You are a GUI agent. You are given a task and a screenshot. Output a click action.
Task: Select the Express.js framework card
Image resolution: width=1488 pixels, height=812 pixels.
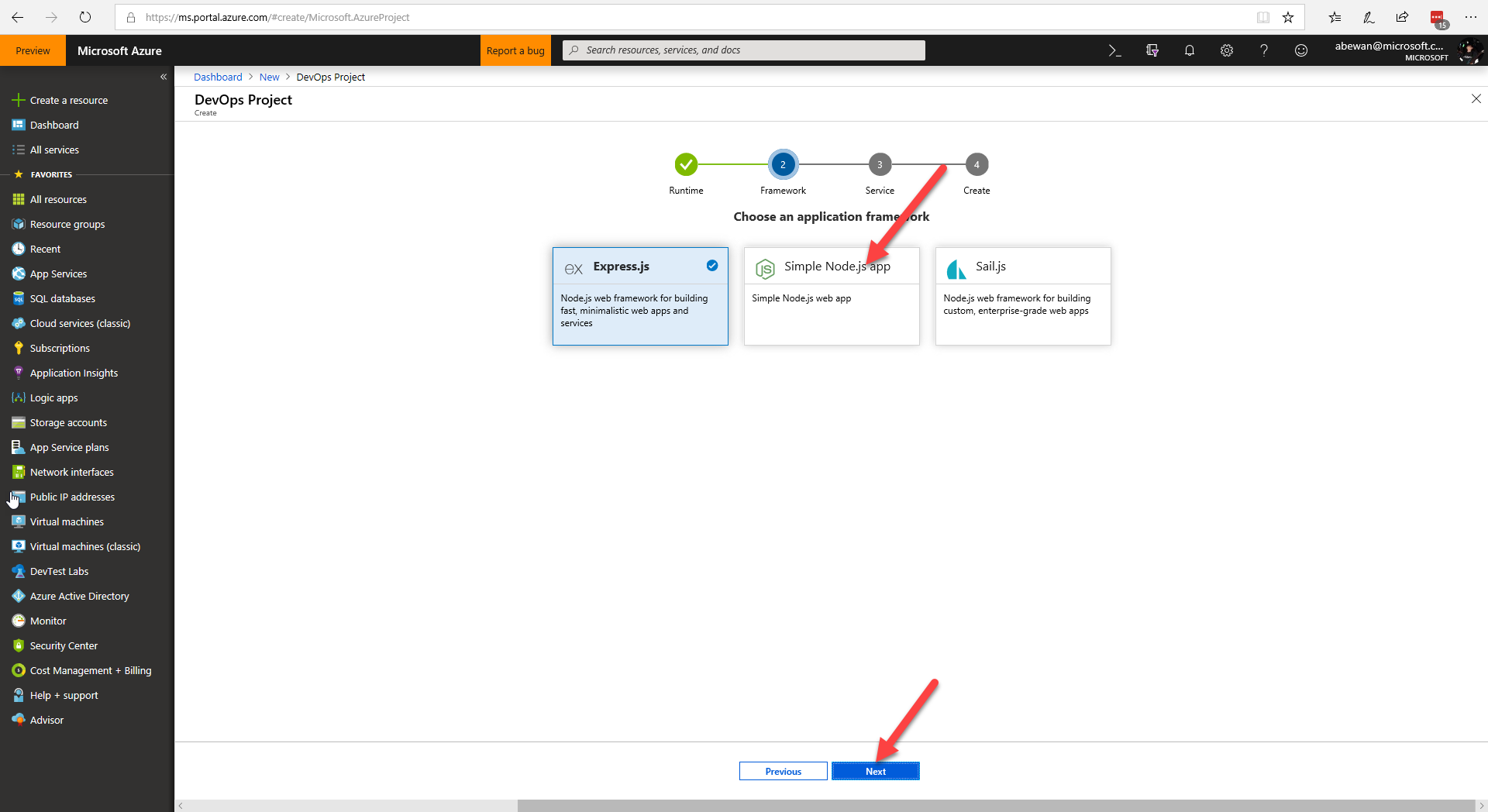[640, 296]
